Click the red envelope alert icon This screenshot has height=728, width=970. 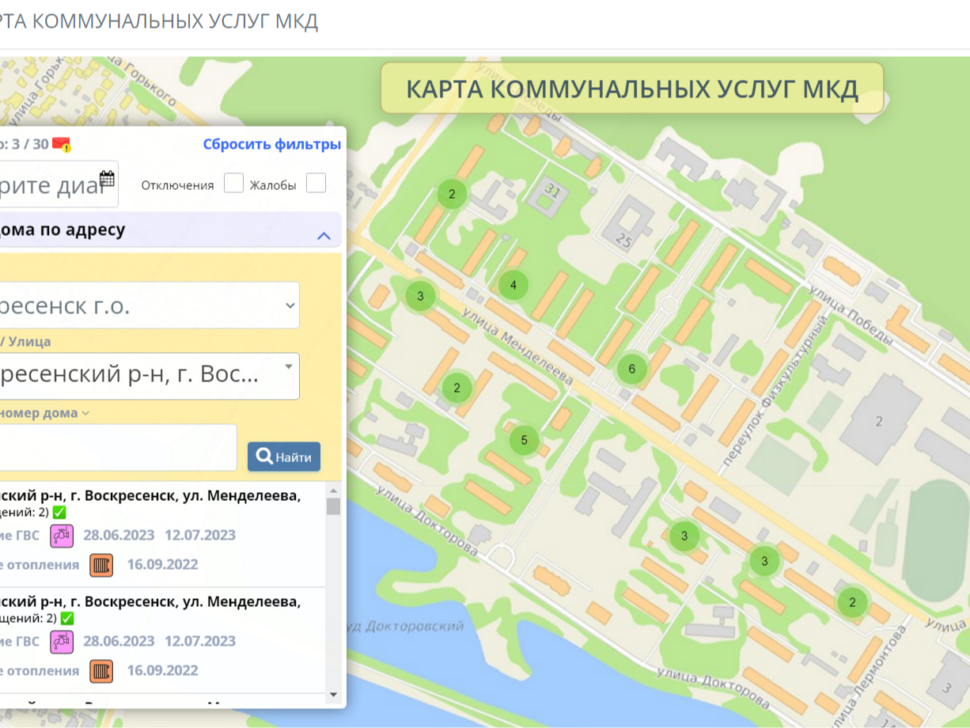coord(61,144)
